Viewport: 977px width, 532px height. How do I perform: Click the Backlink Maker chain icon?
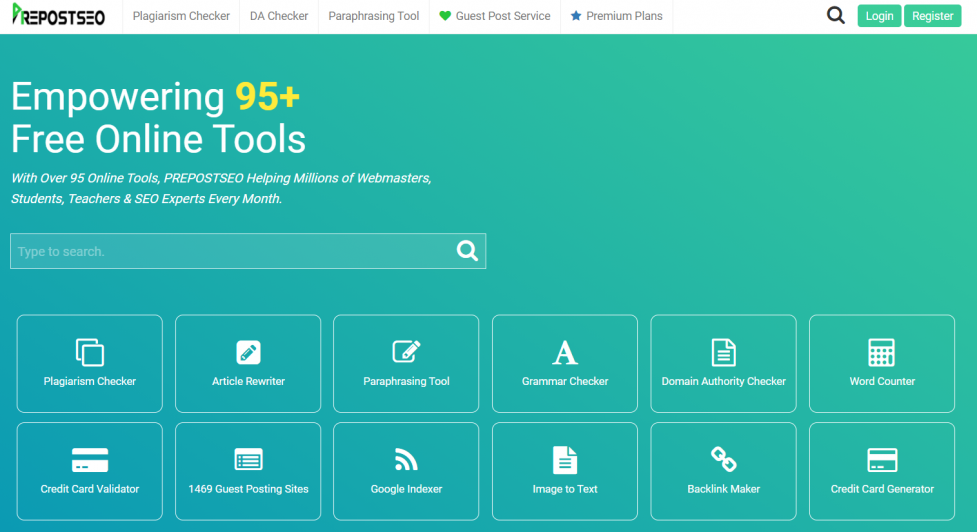723,460
